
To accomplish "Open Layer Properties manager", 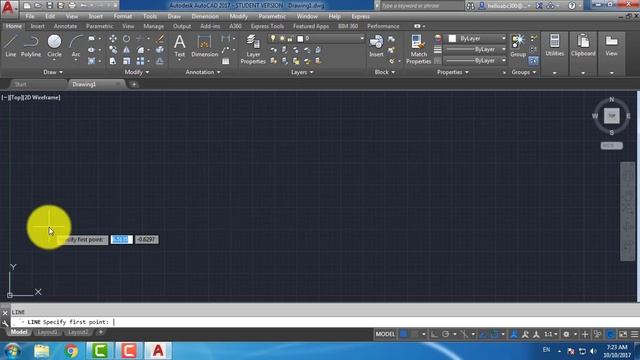I will [x=253, y=49].
